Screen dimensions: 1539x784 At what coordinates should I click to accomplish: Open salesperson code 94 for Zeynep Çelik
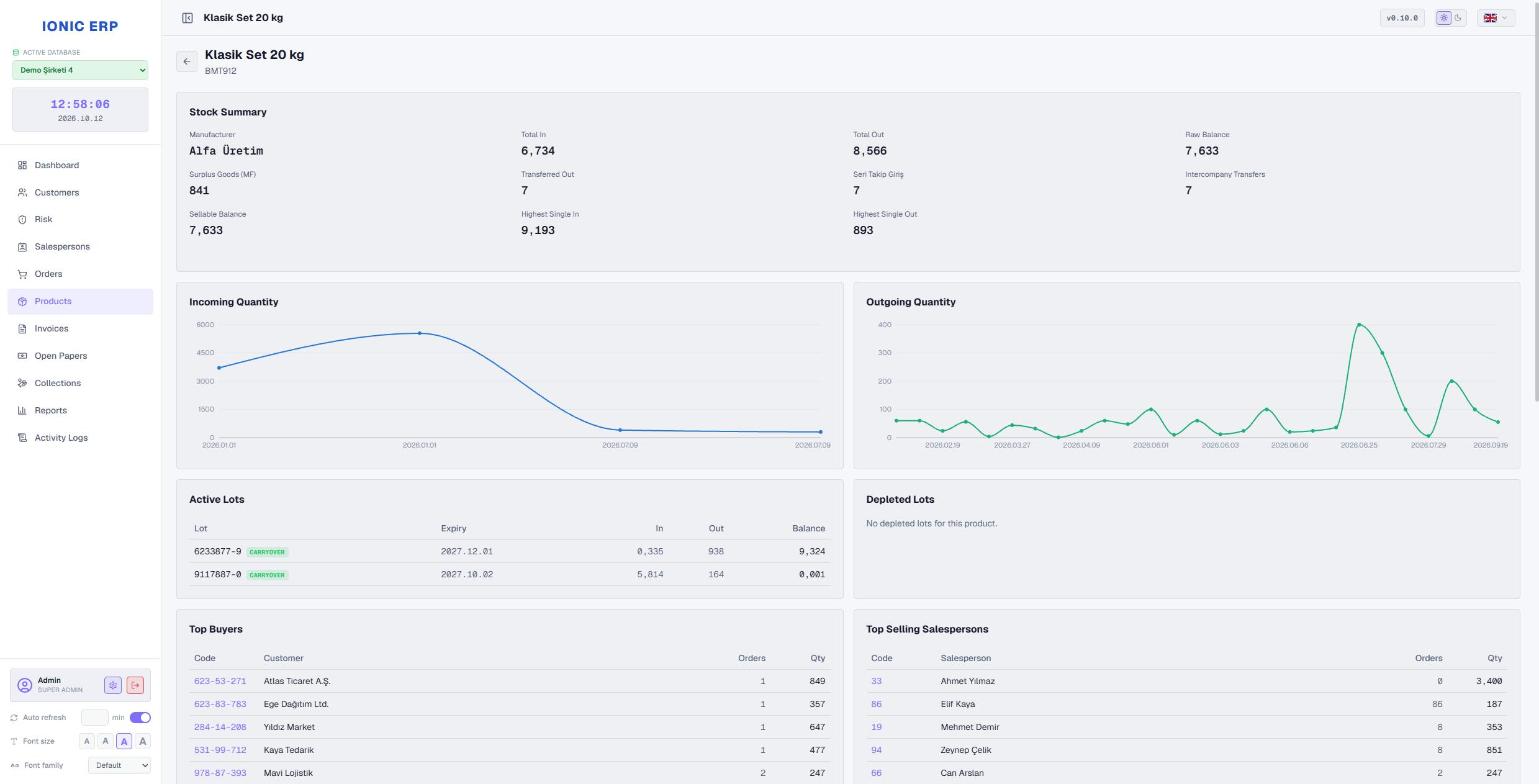[876, 750]
